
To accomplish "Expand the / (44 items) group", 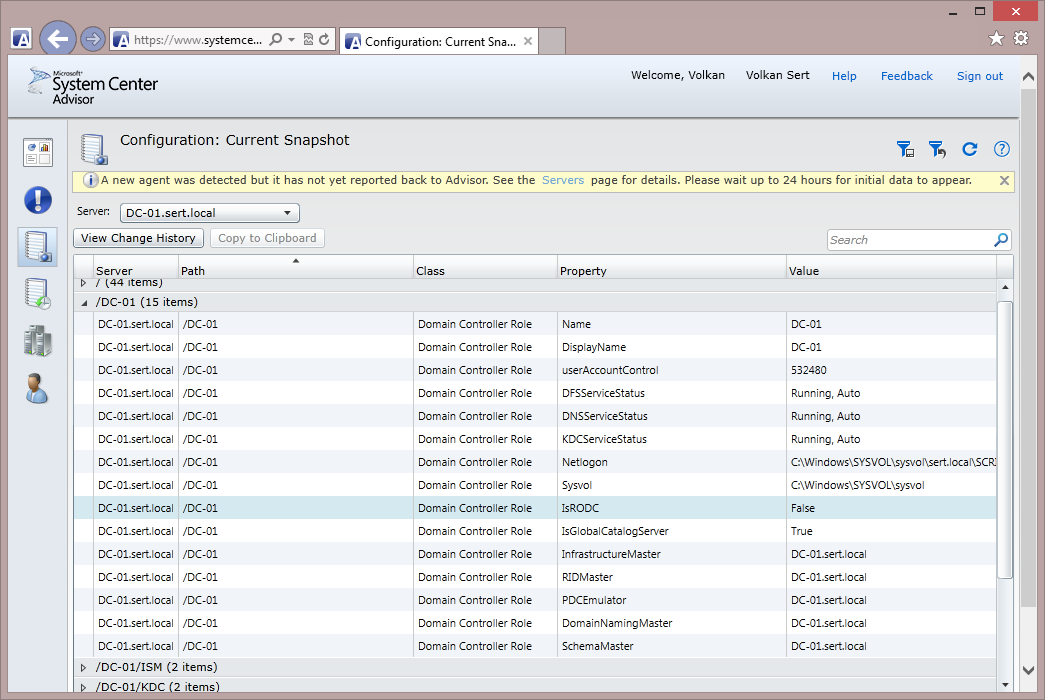I will [83, 283].
